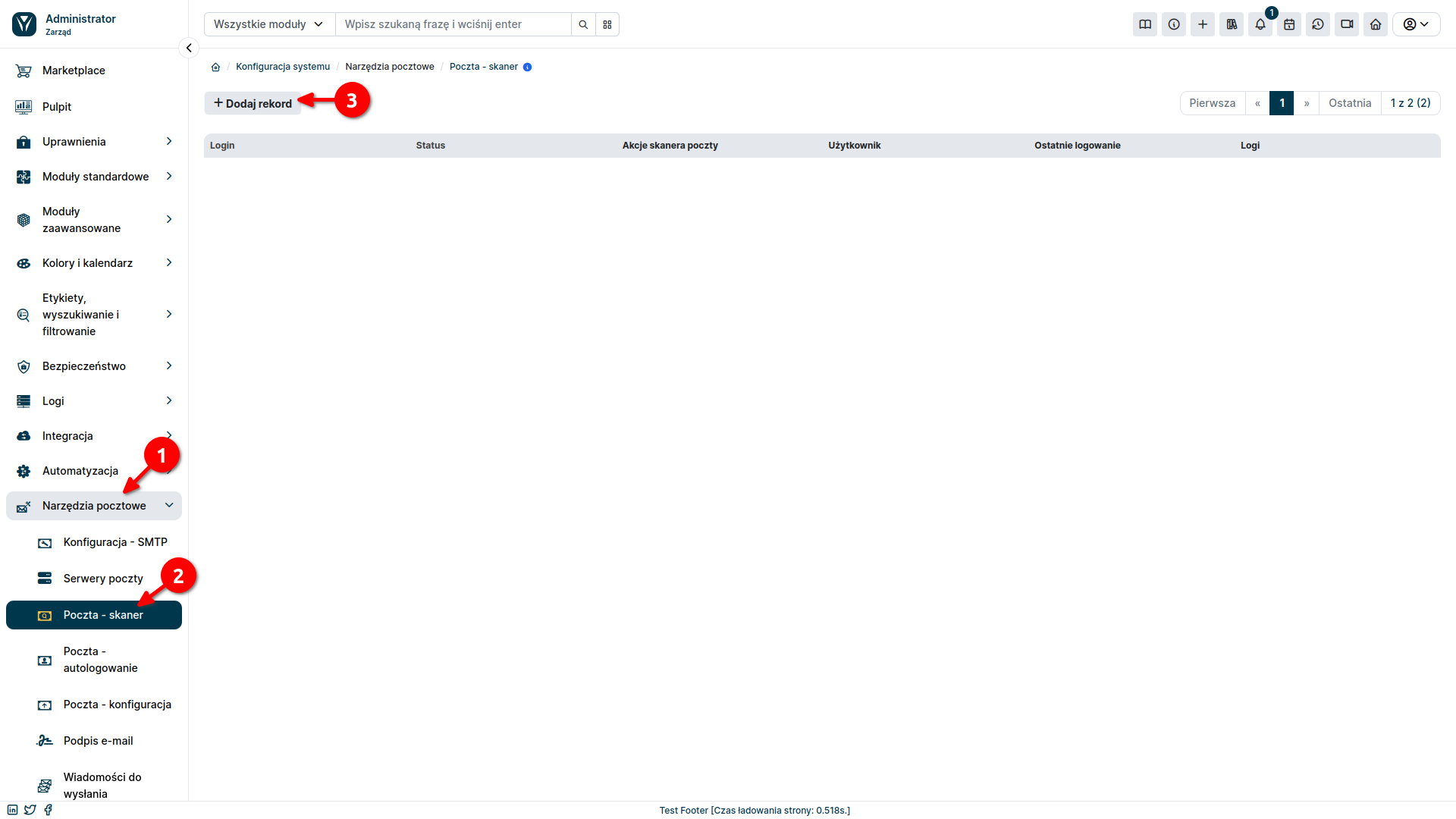
Task: Open Narzędzia pocztowe mail tools section
Action: tap(94, 505)
